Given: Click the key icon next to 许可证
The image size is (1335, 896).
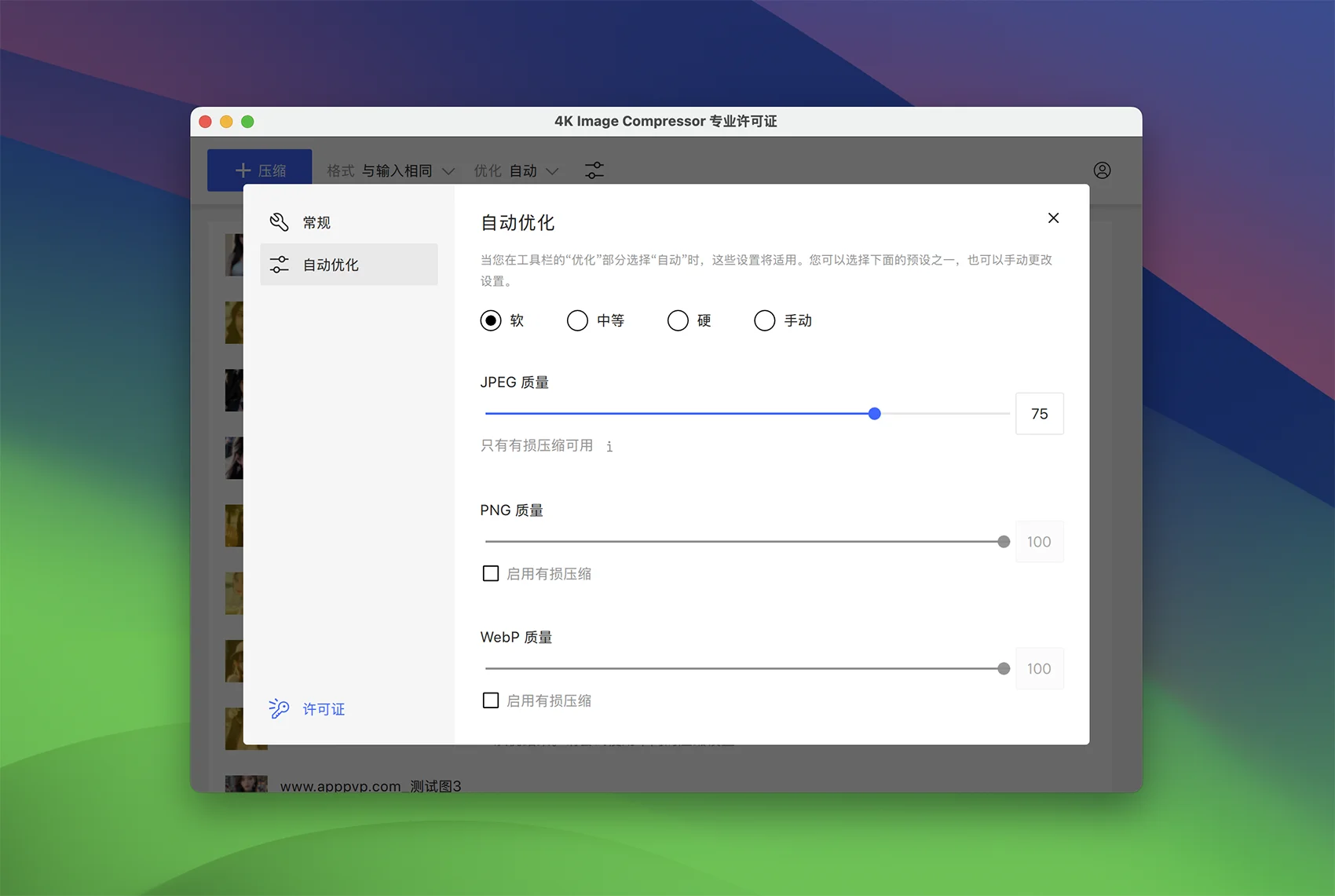Looking at the screenshot, I should (279, 709).
